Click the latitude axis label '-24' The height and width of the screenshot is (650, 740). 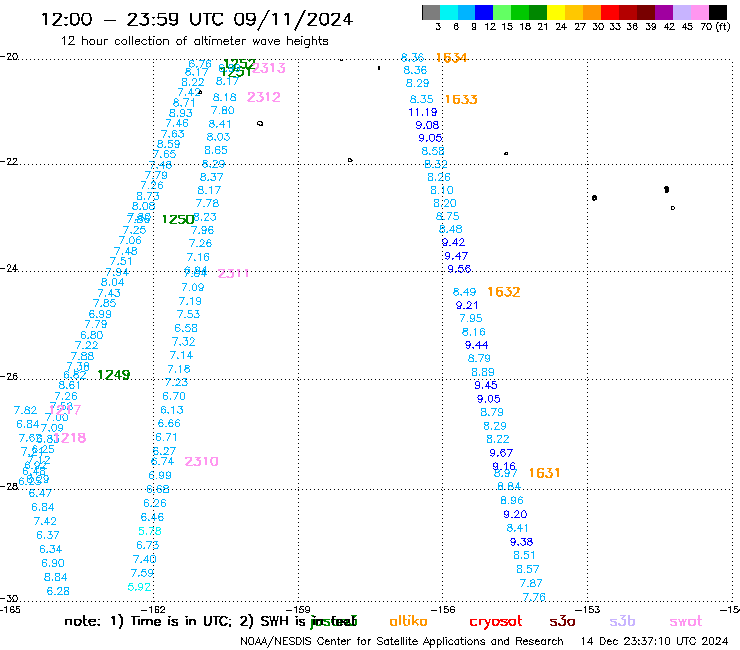click(9, 268)
